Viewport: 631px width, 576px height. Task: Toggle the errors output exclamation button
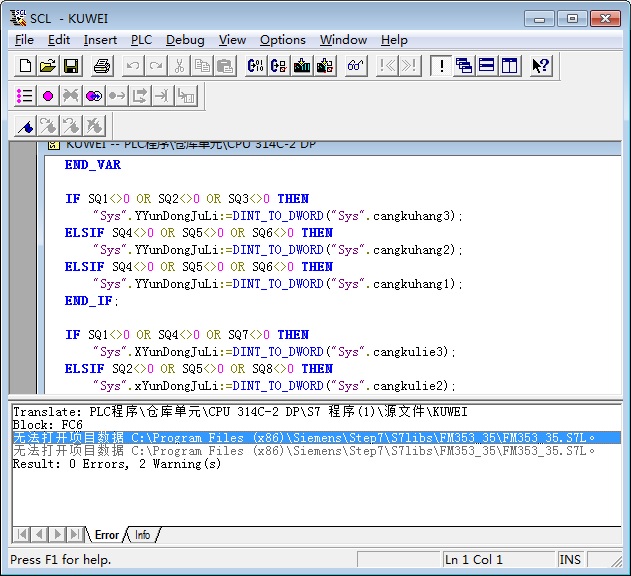pos(441,66)
